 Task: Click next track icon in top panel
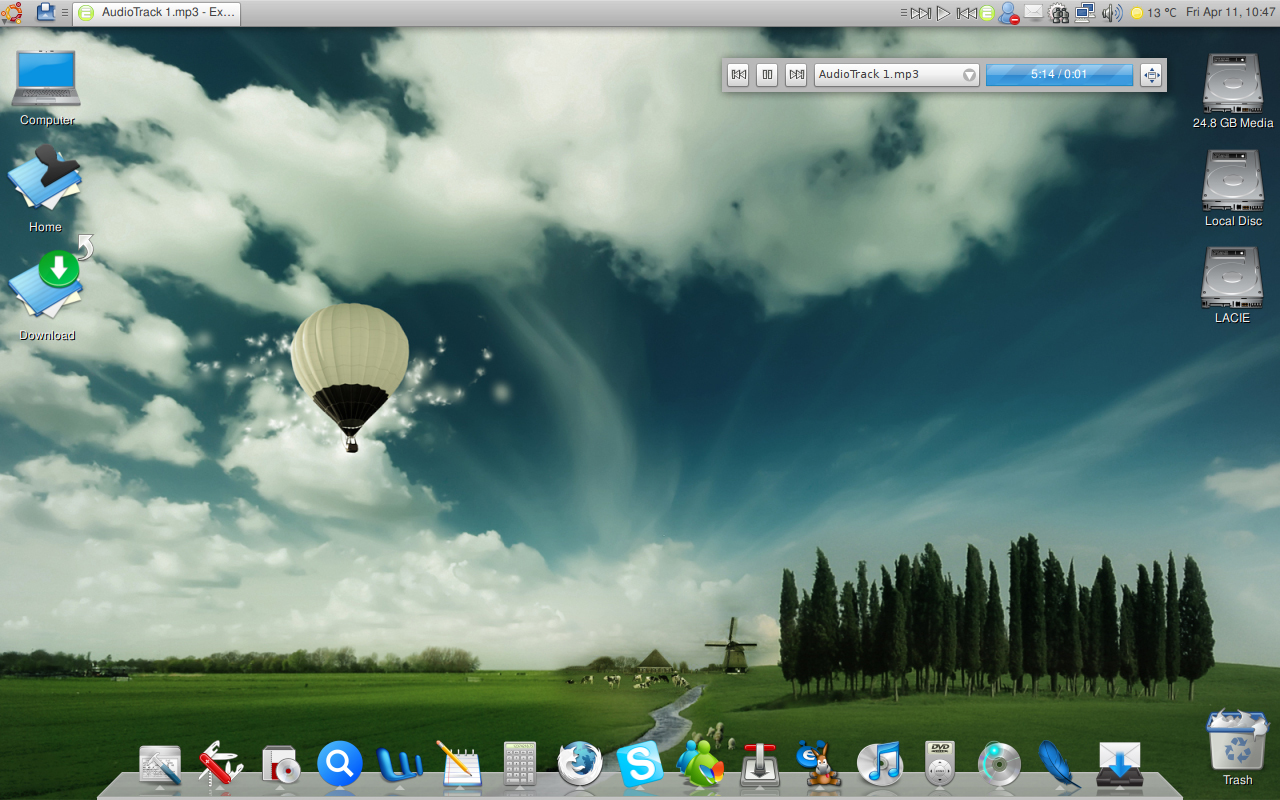(x=920, y=13)
